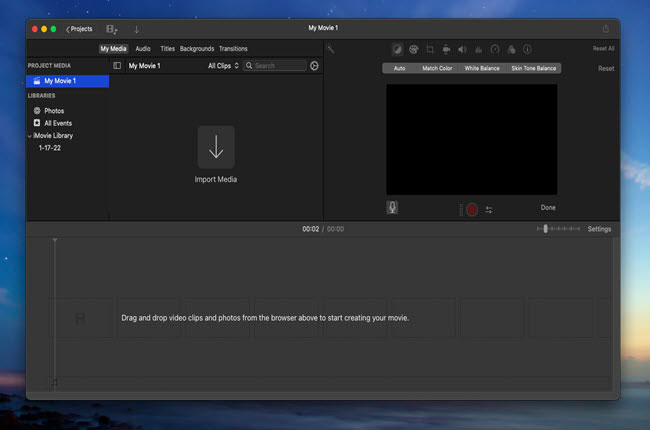Image resolution: width=650 pixels, height=430 pixels.
Task: Click the magic wand enhance icon
Action: 331,50
